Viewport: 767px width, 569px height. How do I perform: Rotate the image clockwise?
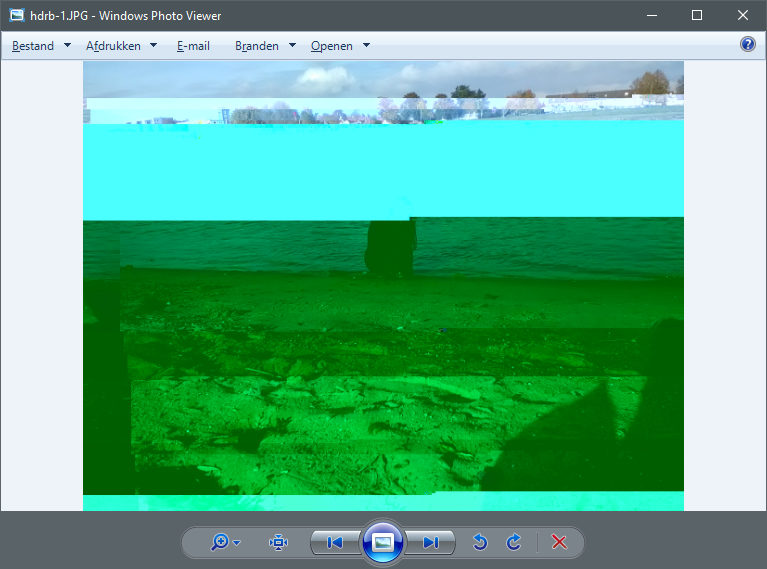[514, 542]
